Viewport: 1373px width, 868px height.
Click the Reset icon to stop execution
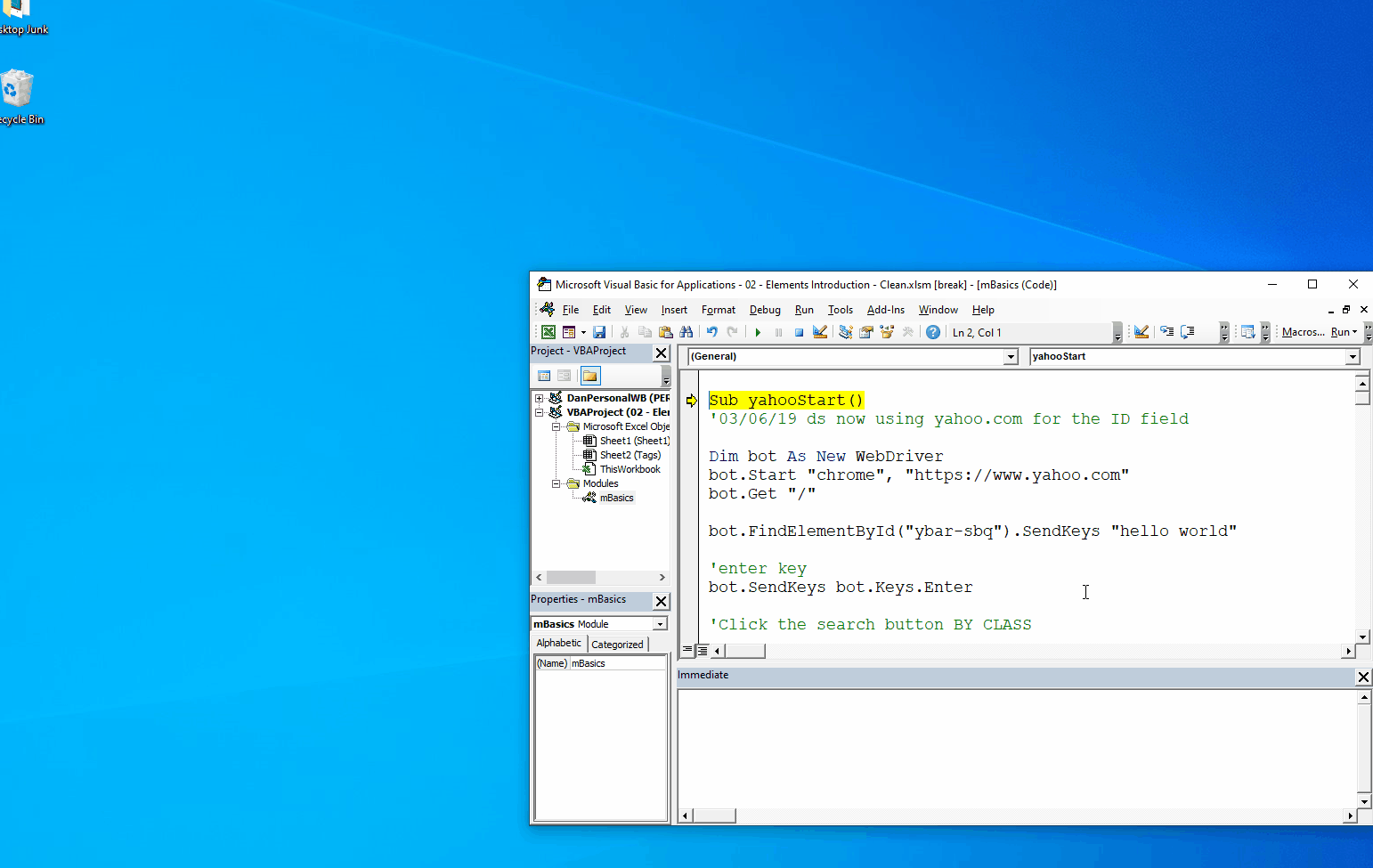[800, 331]
